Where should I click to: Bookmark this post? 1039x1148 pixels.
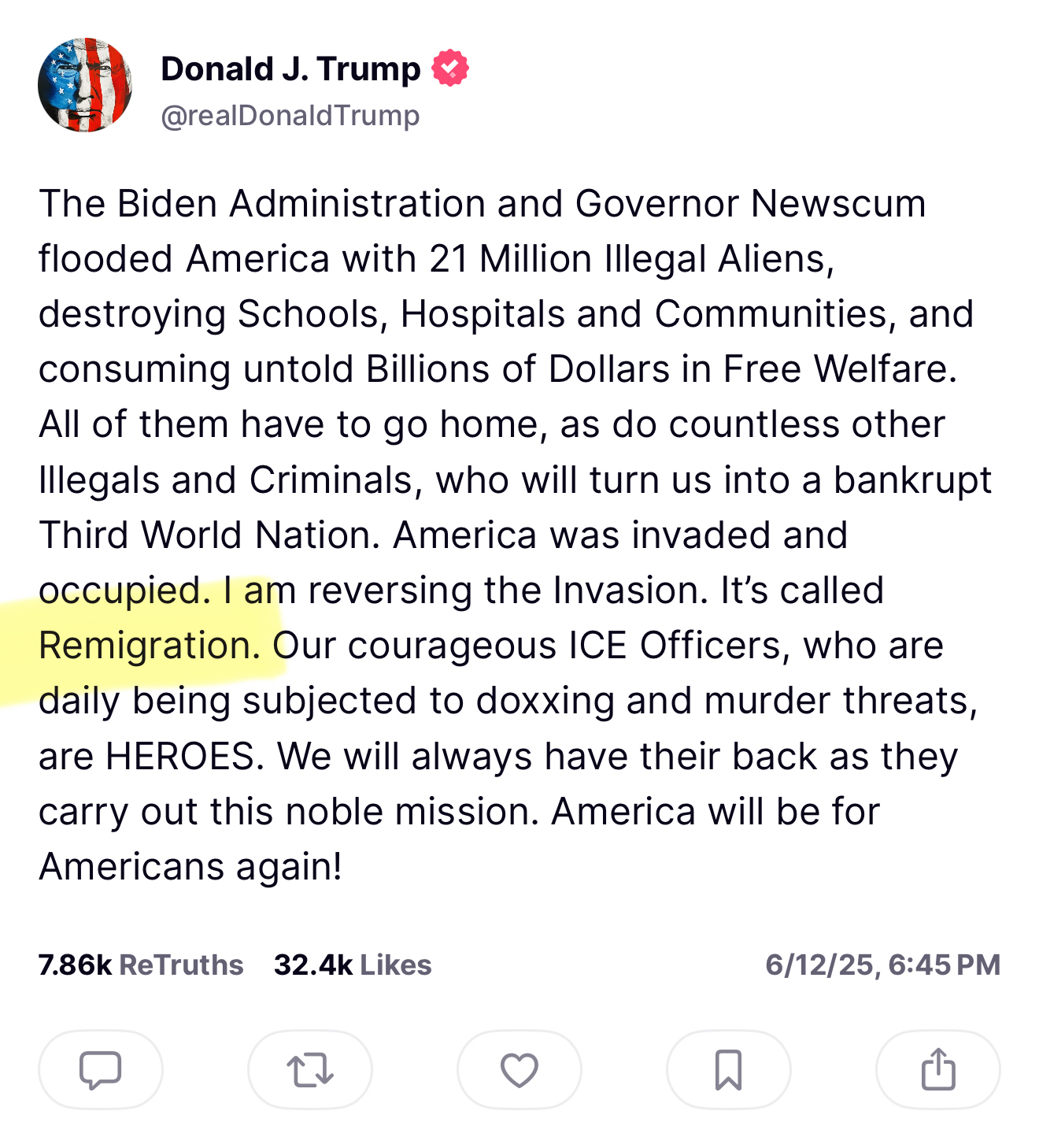728,1070
